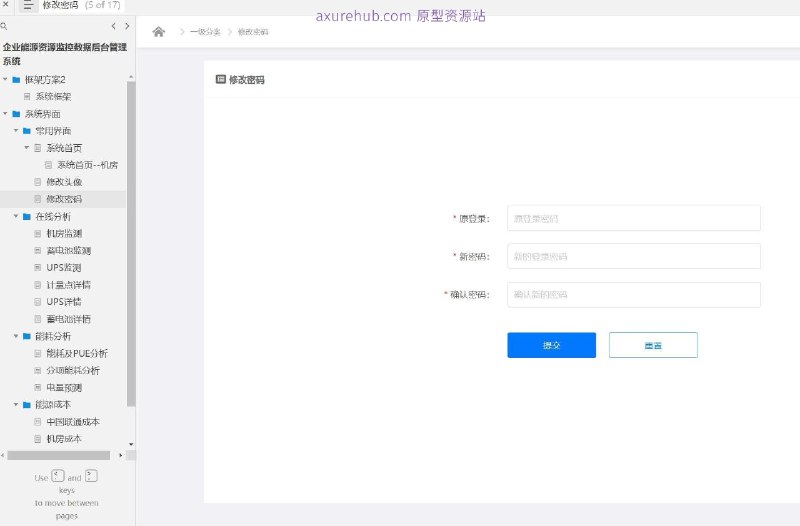Click the 能耗分析 folder icon

click(27, 336)
